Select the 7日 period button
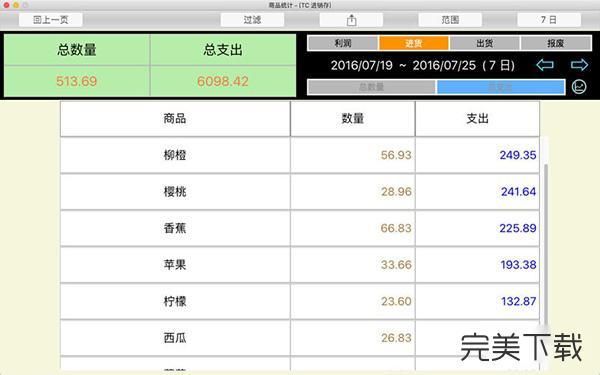 tap(549, 20)
